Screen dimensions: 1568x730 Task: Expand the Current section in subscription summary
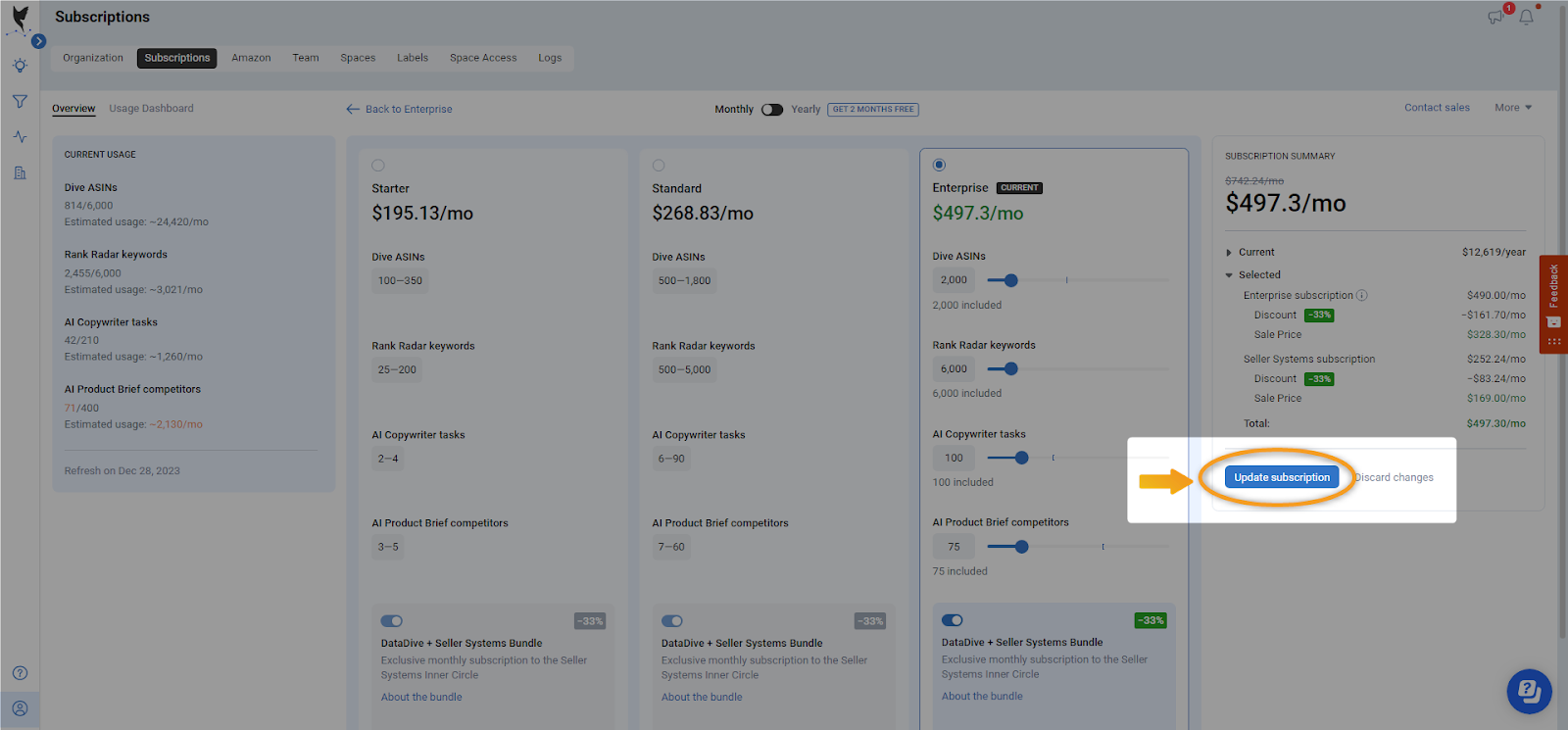coord(1229,253)
